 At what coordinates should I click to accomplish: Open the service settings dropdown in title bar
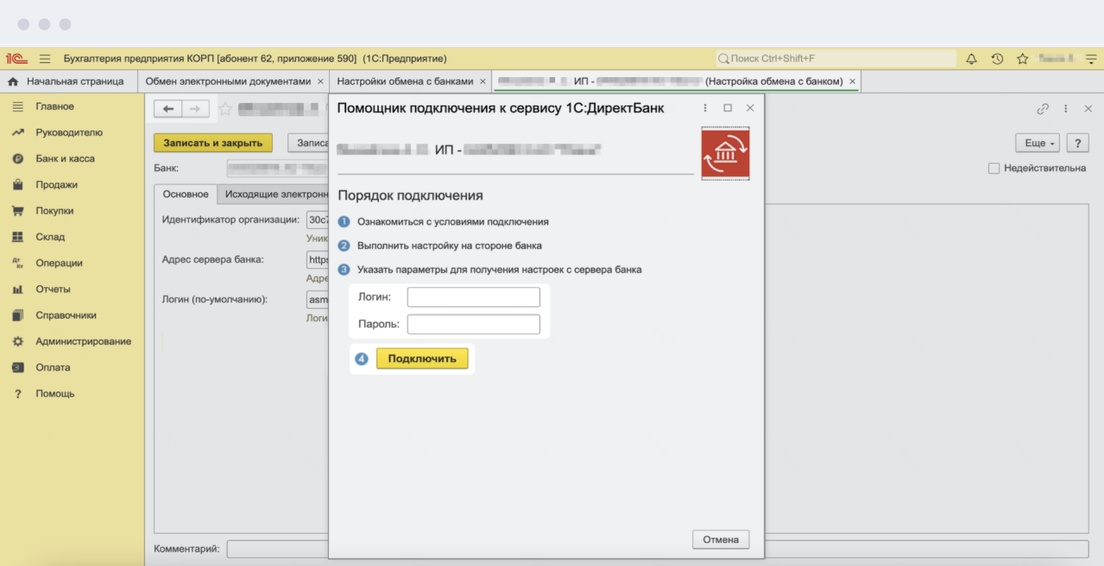point(1091,59)
